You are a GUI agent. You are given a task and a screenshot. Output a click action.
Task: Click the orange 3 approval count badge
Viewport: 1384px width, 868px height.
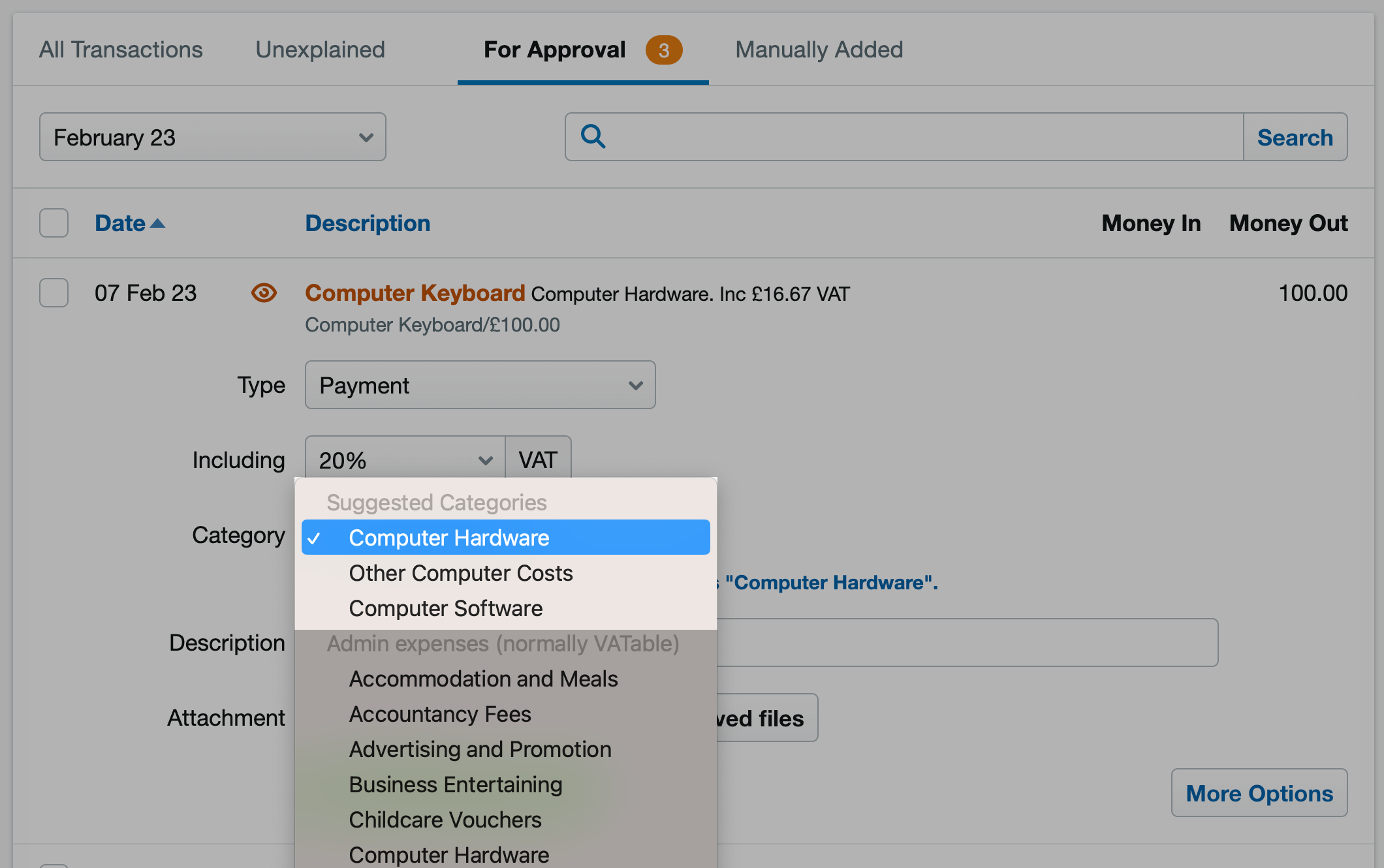664,50
